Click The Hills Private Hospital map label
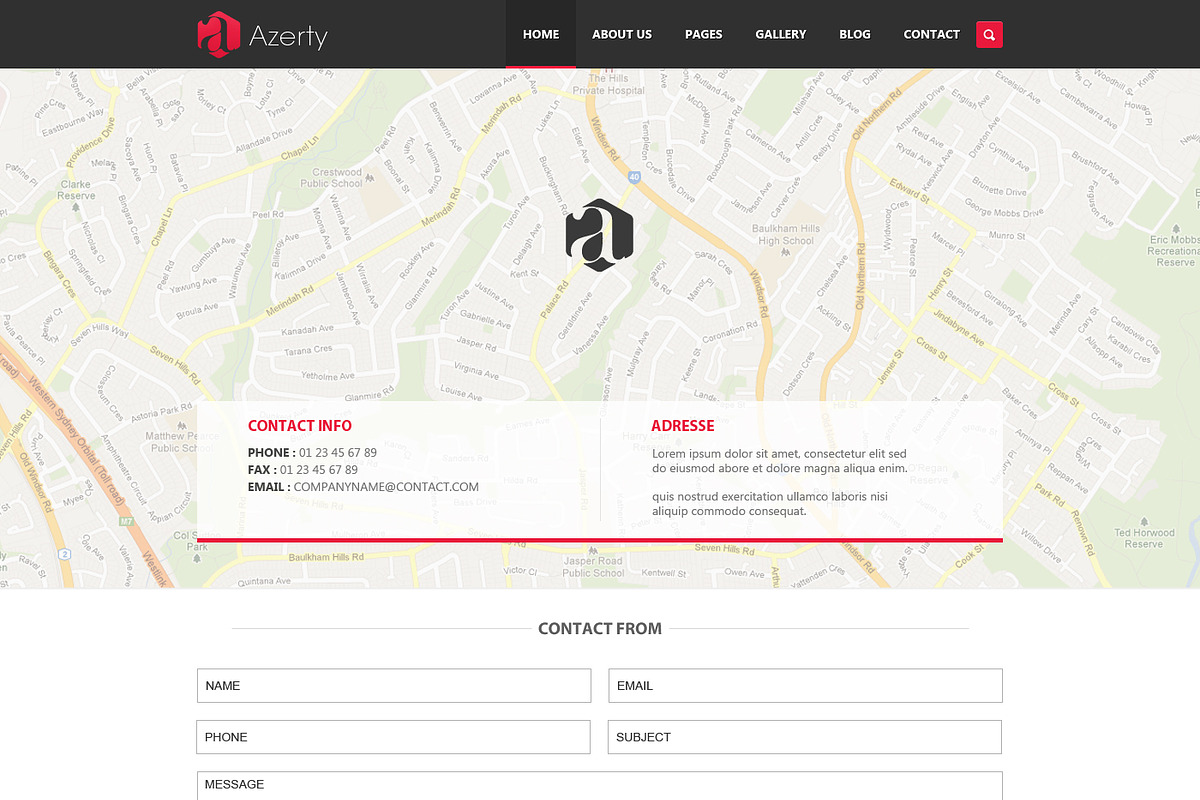Viewport: 1200px width, 800px height. tap(609, 84)
